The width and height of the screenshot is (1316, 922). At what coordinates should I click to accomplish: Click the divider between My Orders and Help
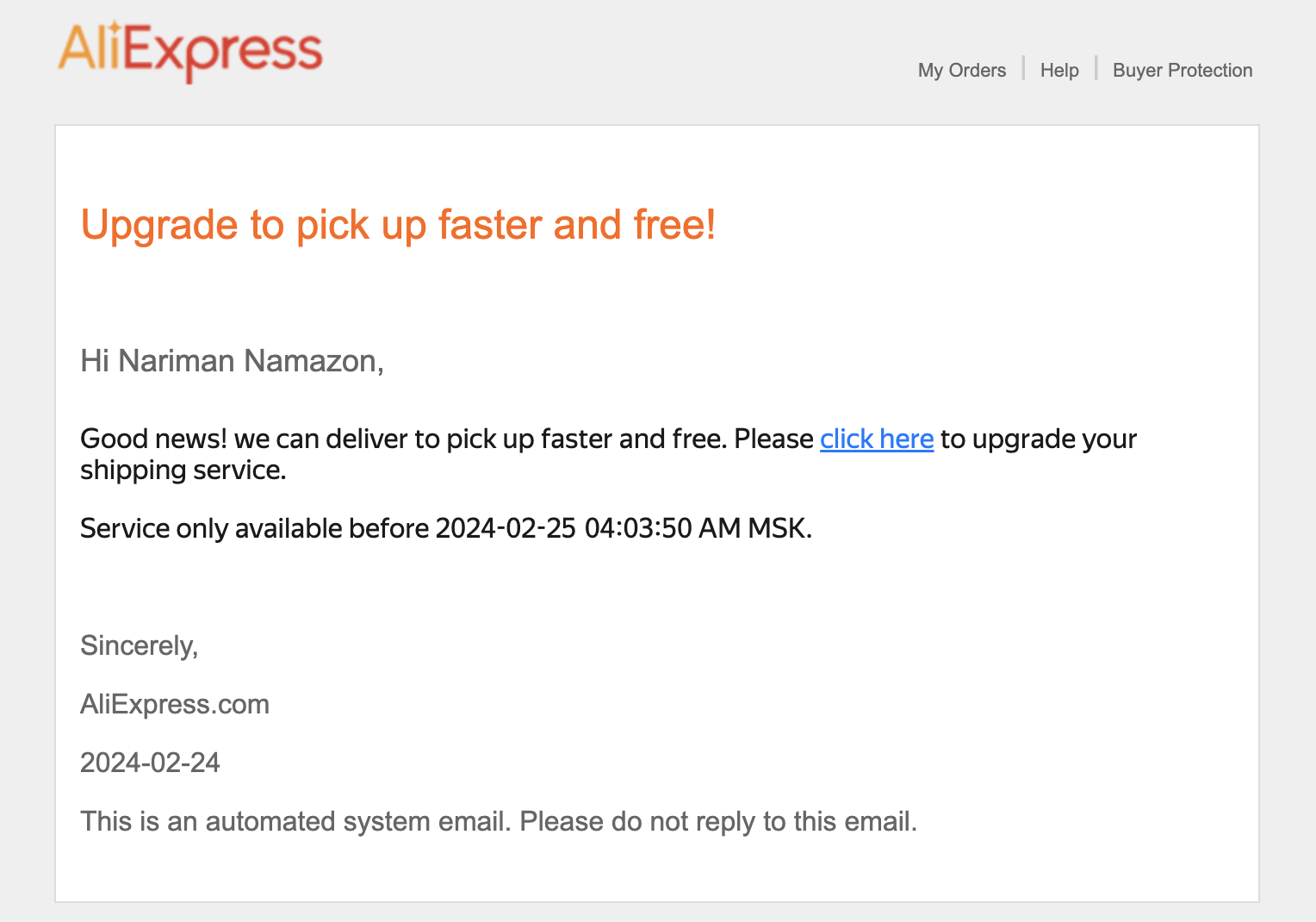(1023, 68)
